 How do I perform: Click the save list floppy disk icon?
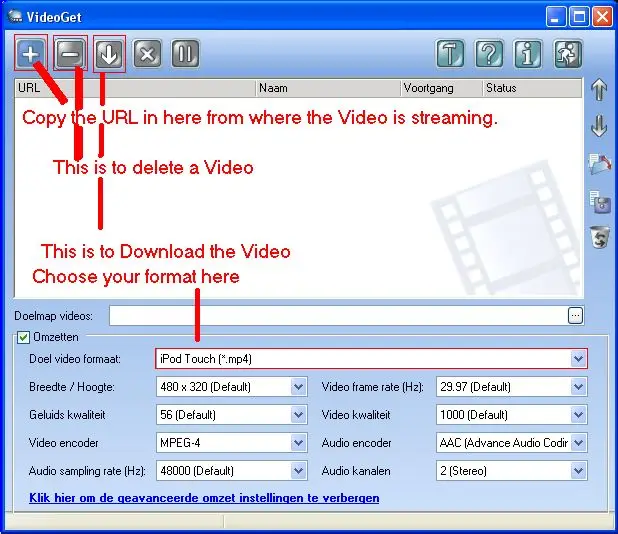(x=600, y=202)
